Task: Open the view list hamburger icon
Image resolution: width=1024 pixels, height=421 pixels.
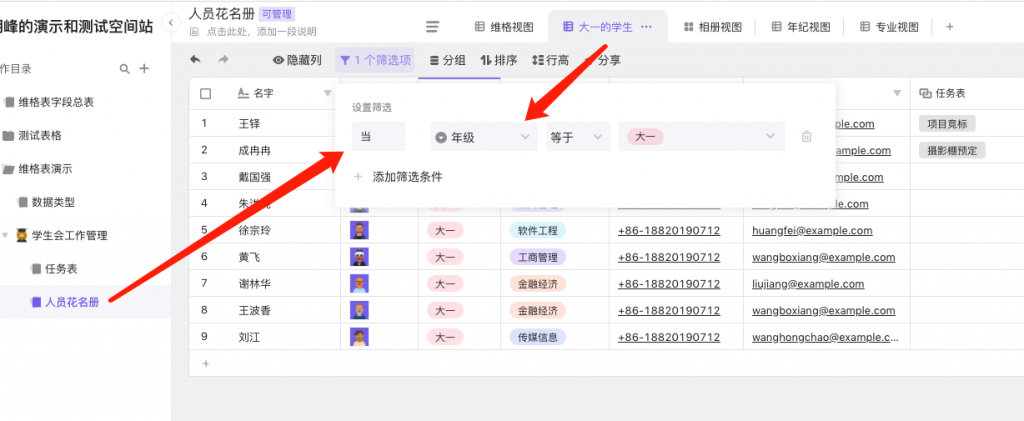Action: (432, 27)
